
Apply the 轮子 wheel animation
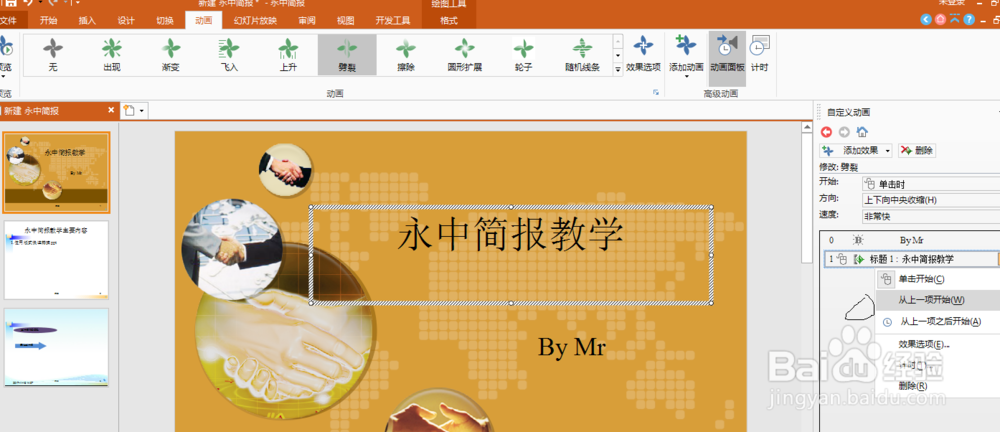(524, 55)
